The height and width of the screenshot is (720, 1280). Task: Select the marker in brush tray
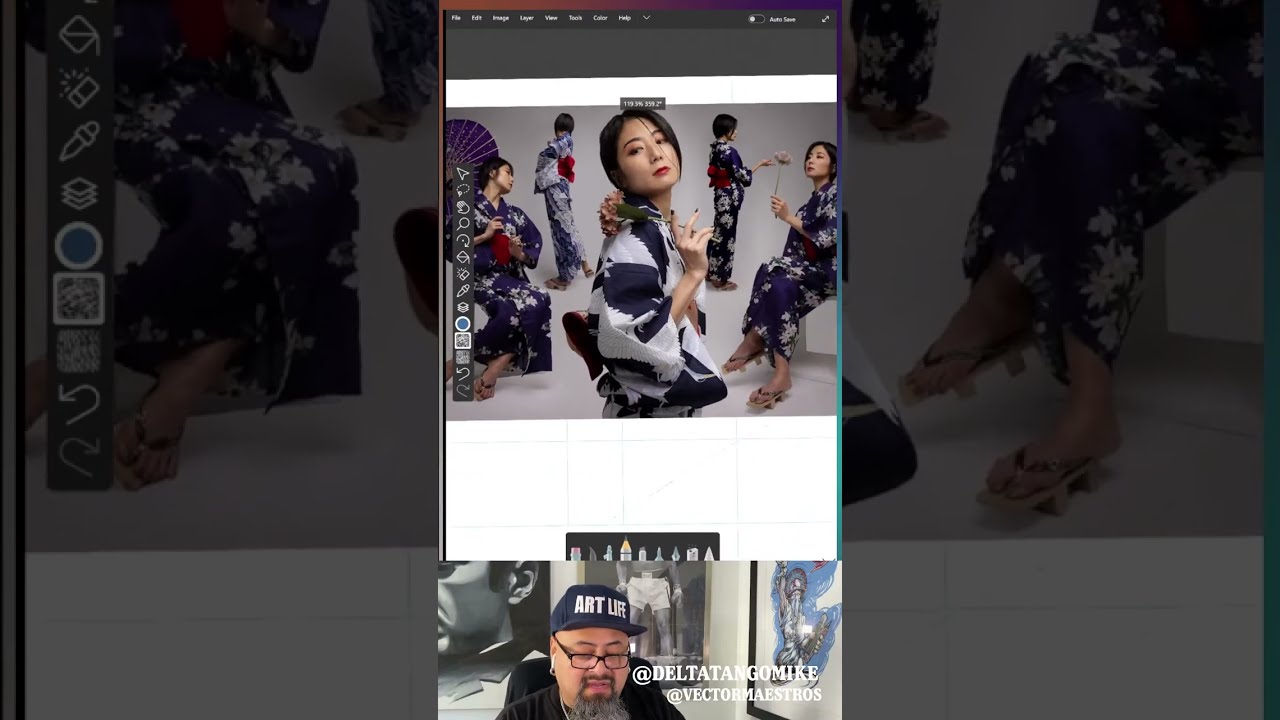tap(642, 554)
